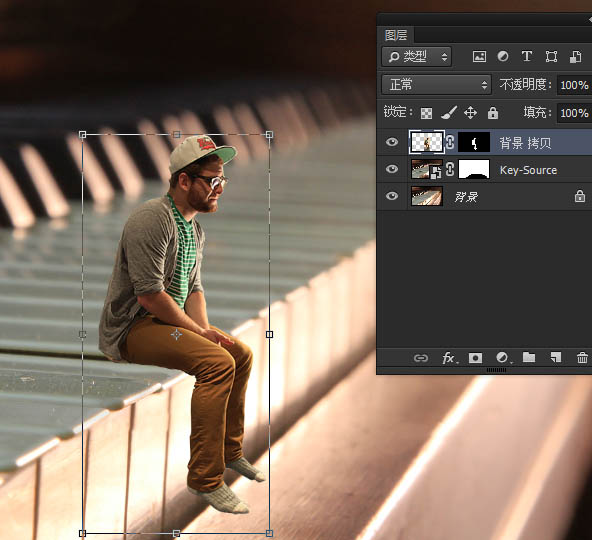Click transform handle at bottom center
The height and width of the screenshot is (540, 592).
tap(176, 533)
